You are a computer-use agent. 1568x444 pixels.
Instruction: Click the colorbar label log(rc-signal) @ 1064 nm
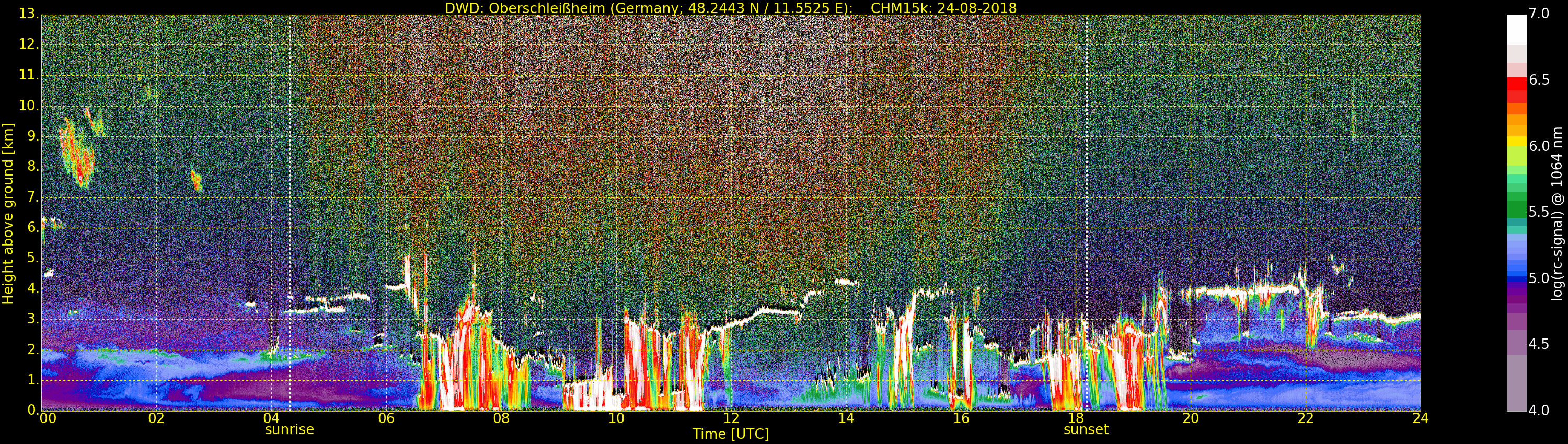coord(1557,214)
